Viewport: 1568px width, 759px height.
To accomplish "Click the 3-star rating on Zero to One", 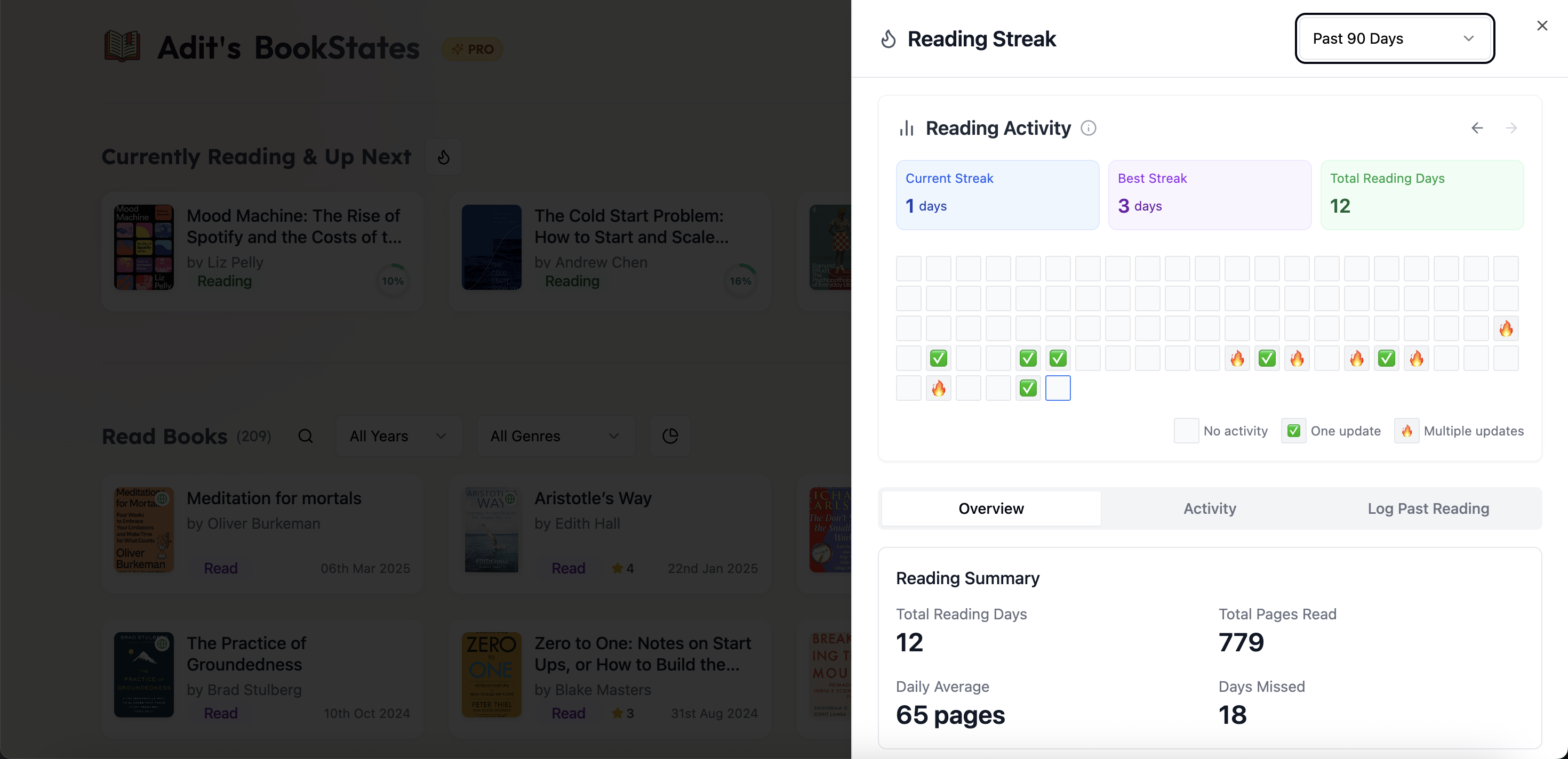I will [x=623, y=713].
